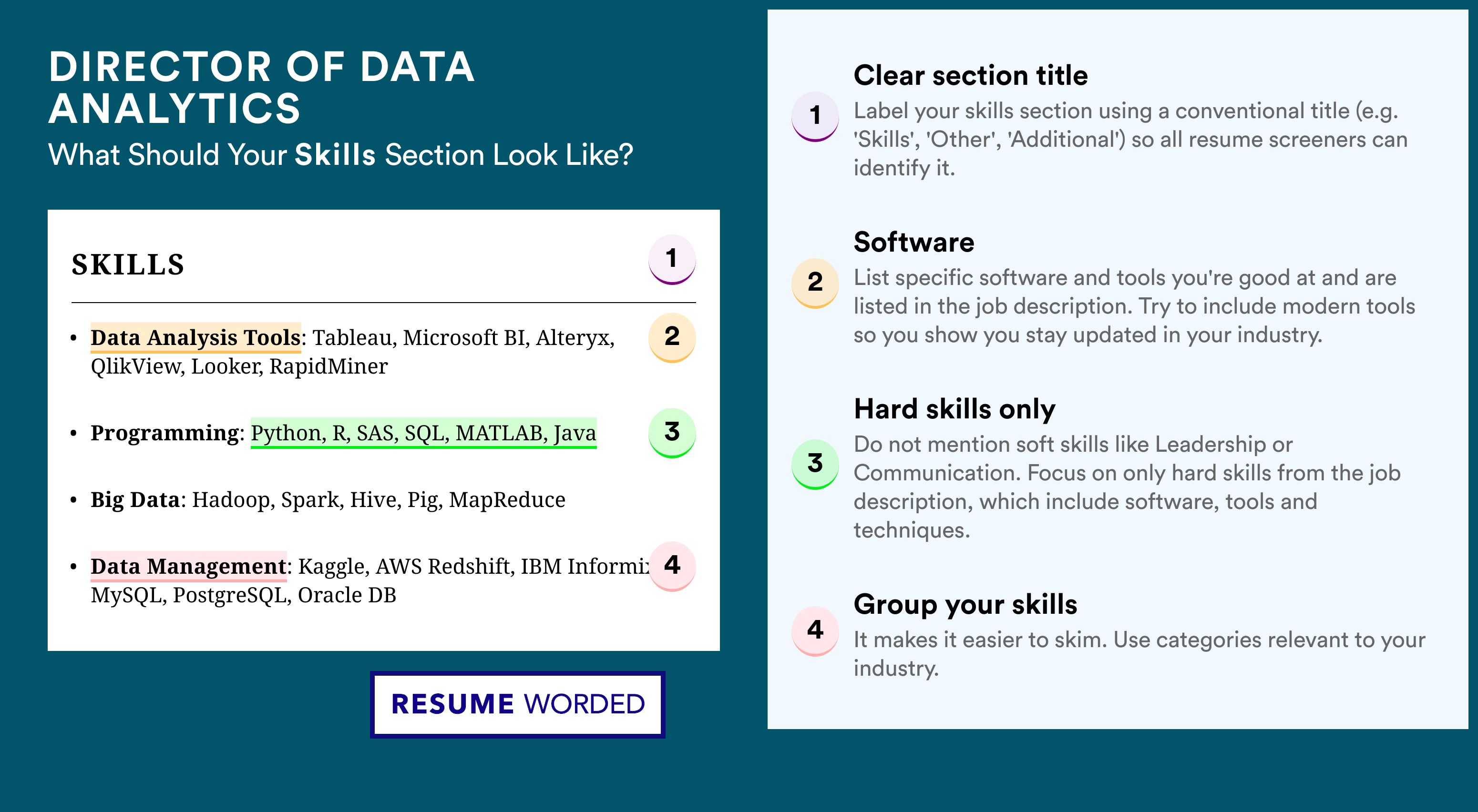Click the SKILLS section heading
Screen dimensions: 1478x812
point(128,265)
